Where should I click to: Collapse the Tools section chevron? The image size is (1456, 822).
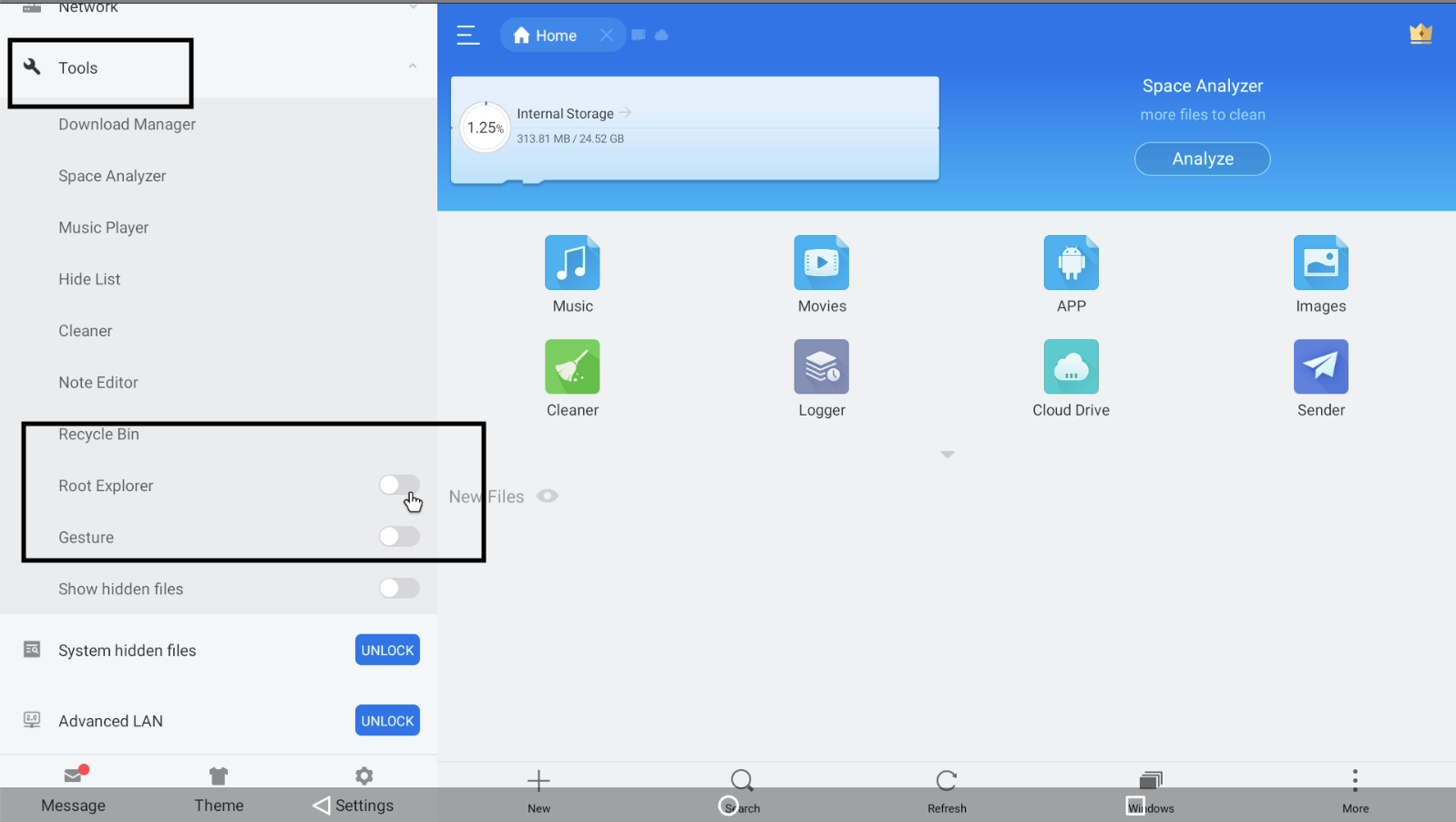[413, 67]
